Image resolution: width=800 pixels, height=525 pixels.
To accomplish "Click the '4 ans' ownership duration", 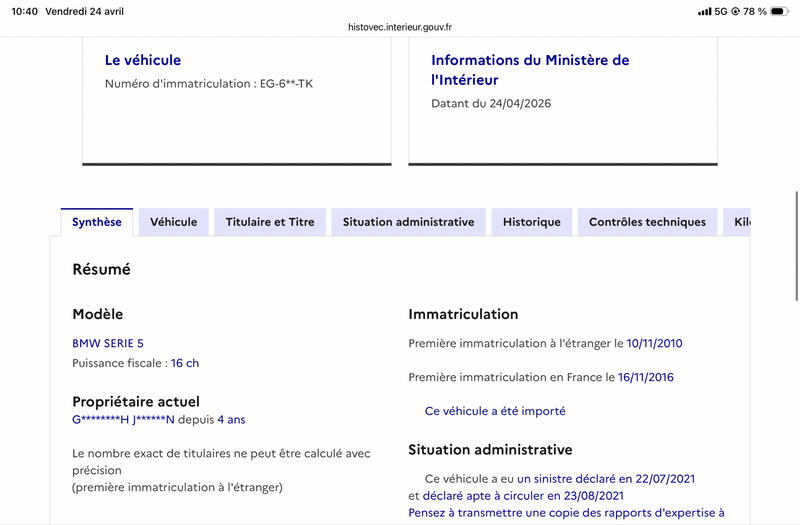I will 231,419.
